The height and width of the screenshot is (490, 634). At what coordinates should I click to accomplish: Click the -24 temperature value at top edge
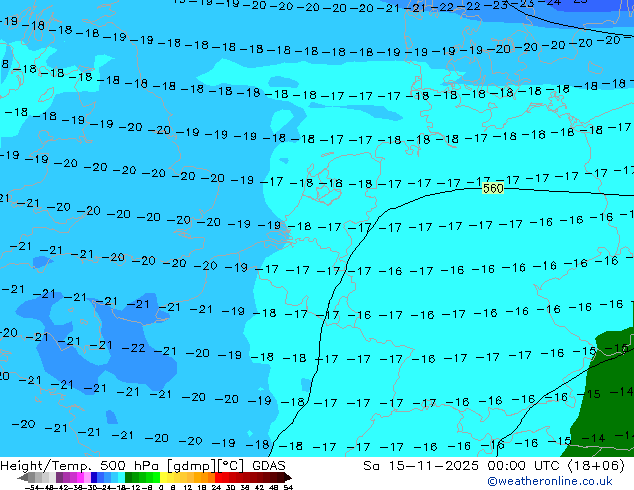pyautogui.click(x=551, y=2)
